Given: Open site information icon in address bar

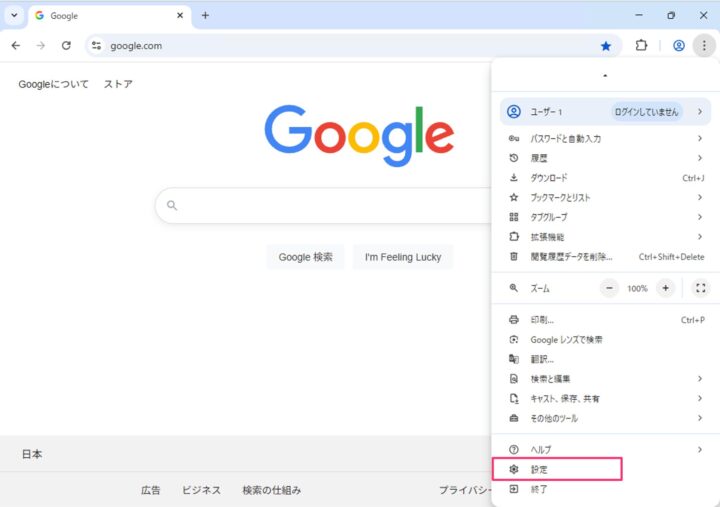Looking at the screenshot, I should point(96,45).
